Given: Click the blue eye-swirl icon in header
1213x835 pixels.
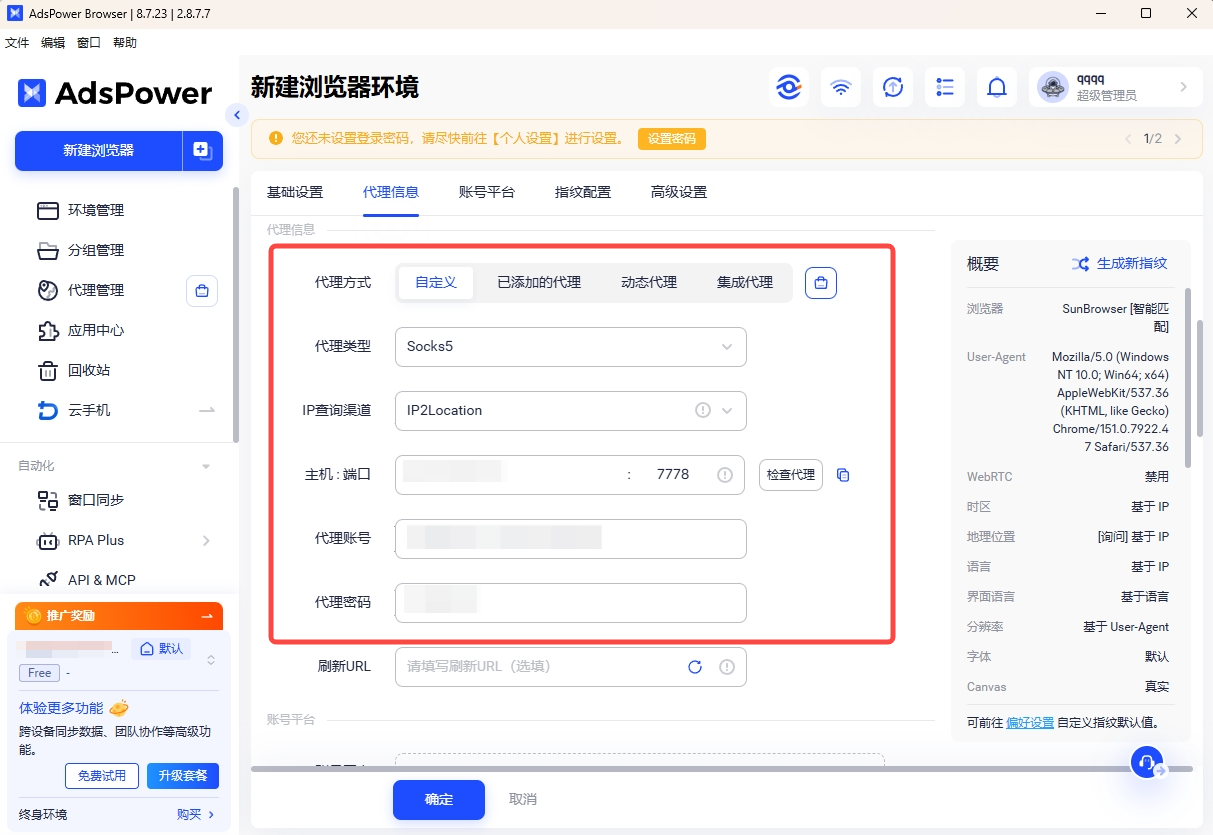Looking at the screenshot, I should [x=789, y=87].
